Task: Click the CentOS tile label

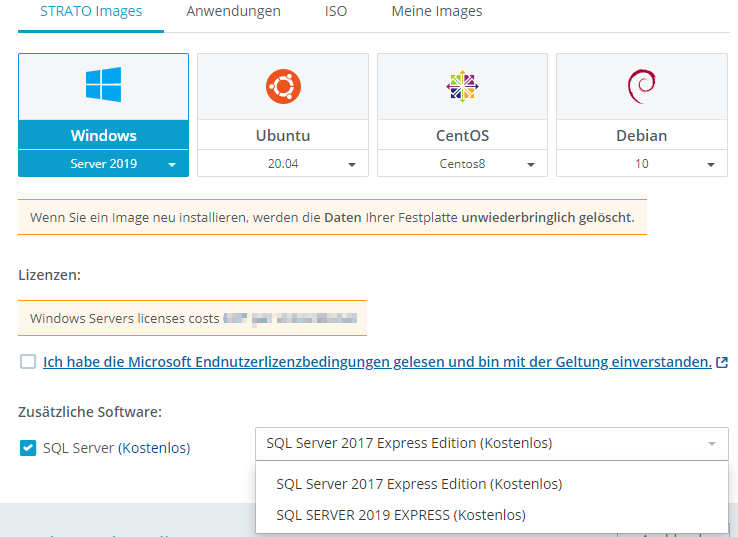Action: (x=462, y=136)
